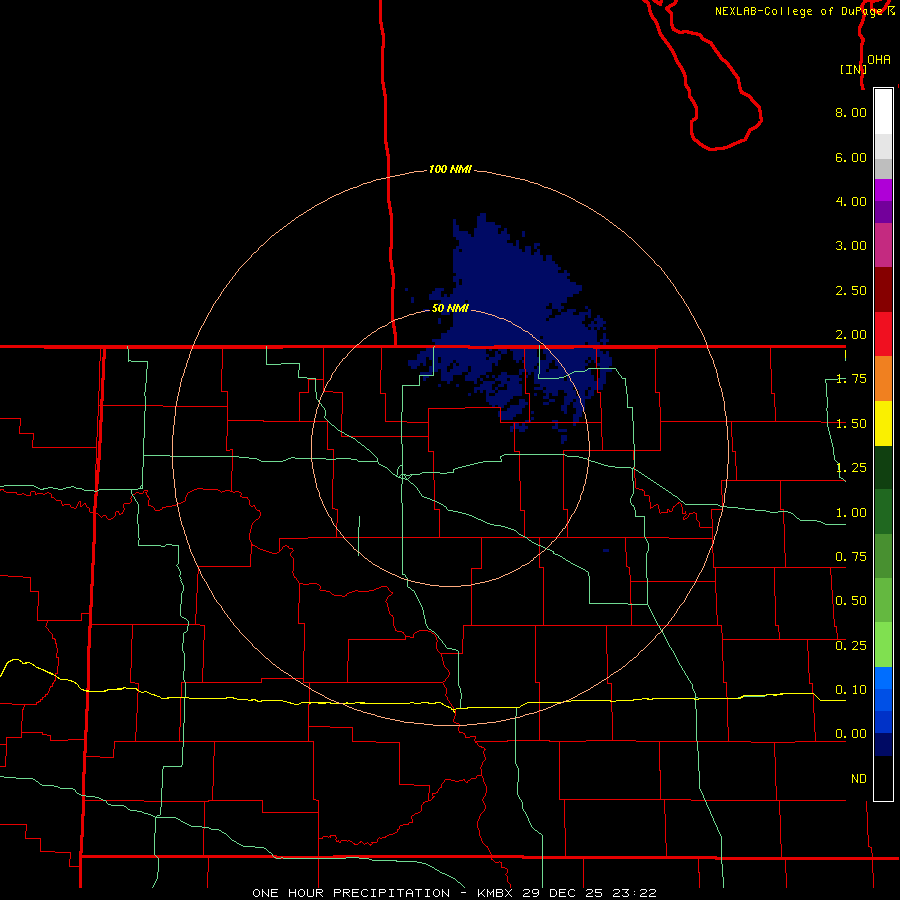Image resolution: width=900 pixels, height=900 pixels.
Task: Click the 1.00 legend value
Action: pyautogui.click(x=851, y=513)
